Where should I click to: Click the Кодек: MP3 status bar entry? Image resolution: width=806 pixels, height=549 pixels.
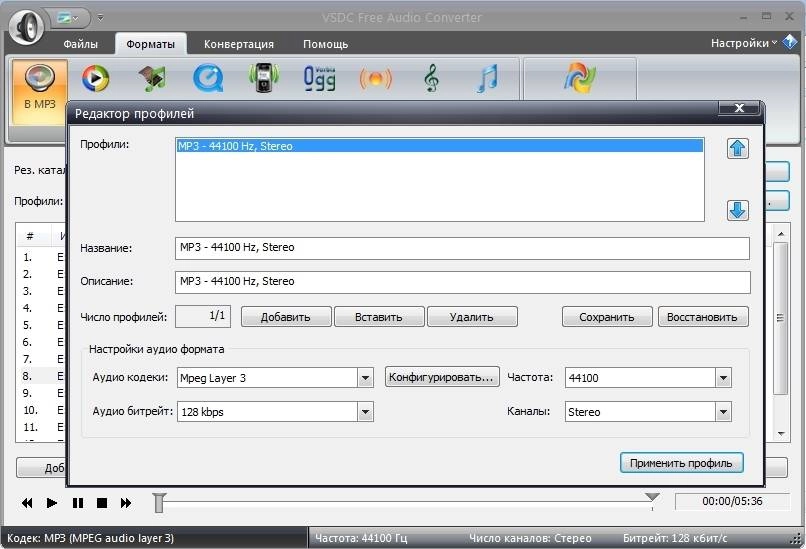[90, 538]
